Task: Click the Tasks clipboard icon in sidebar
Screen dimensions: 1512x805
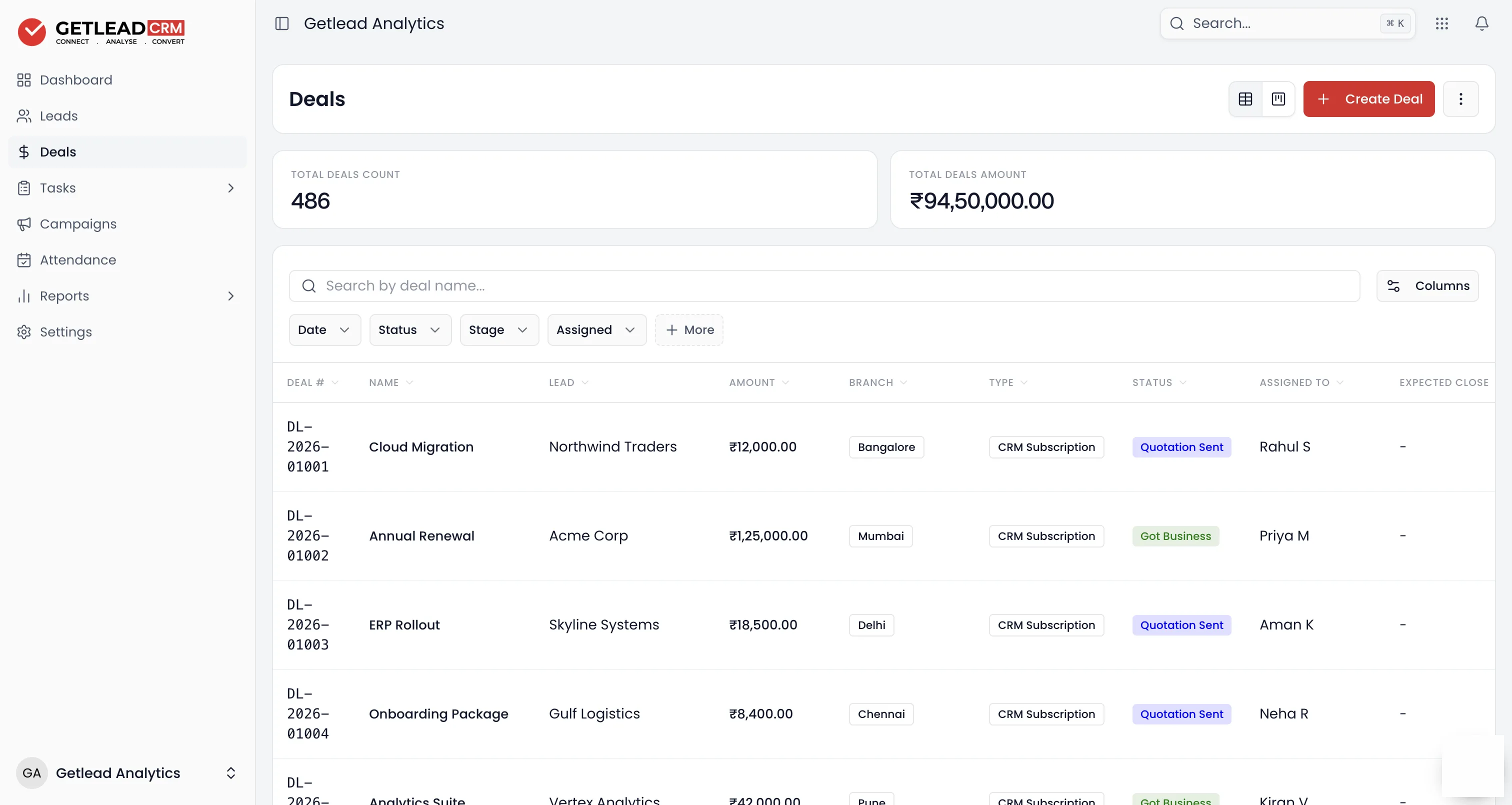Action: tap(24, 188)
